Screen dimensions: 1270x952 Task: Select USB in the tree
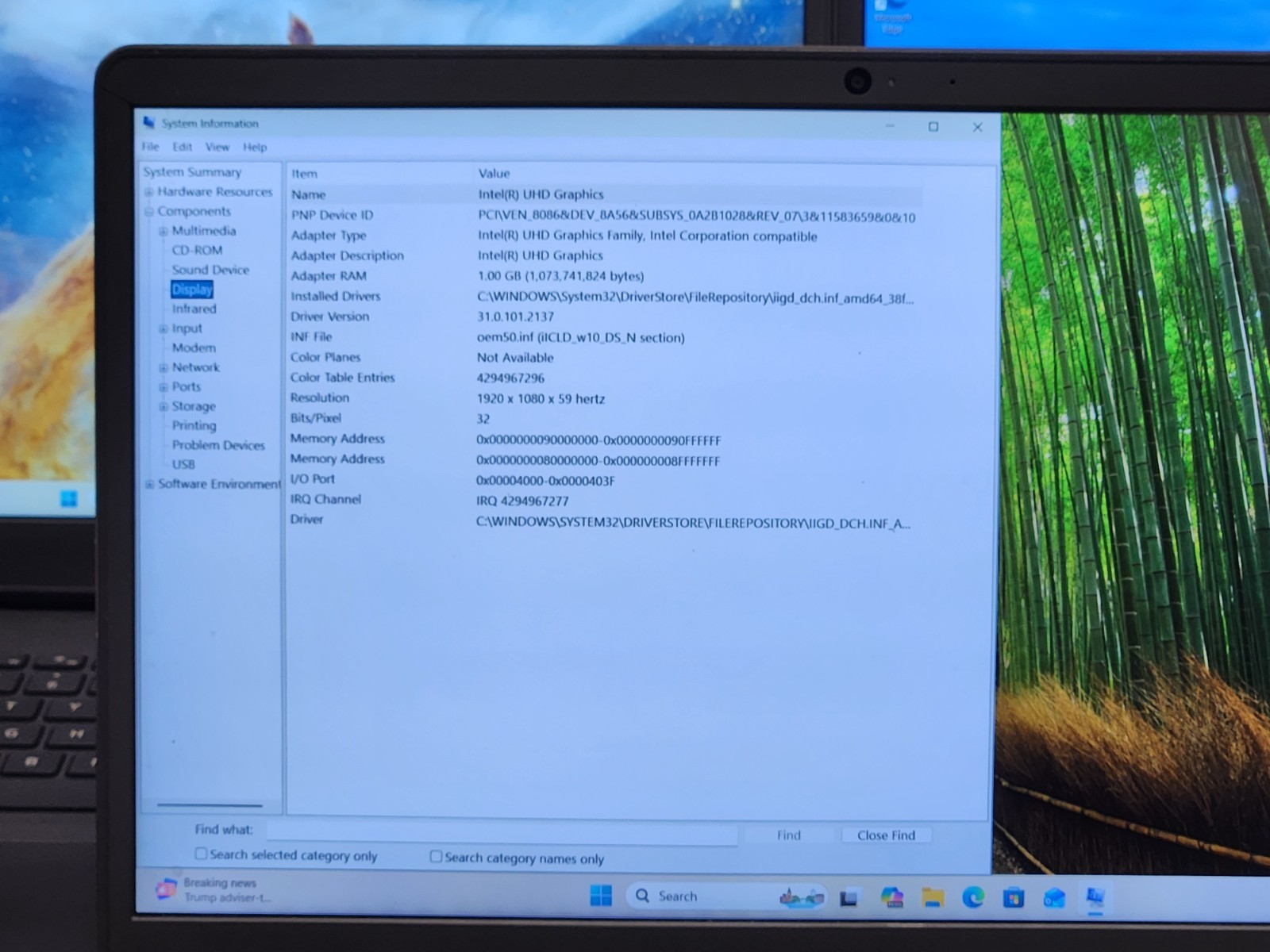[183, 464]
